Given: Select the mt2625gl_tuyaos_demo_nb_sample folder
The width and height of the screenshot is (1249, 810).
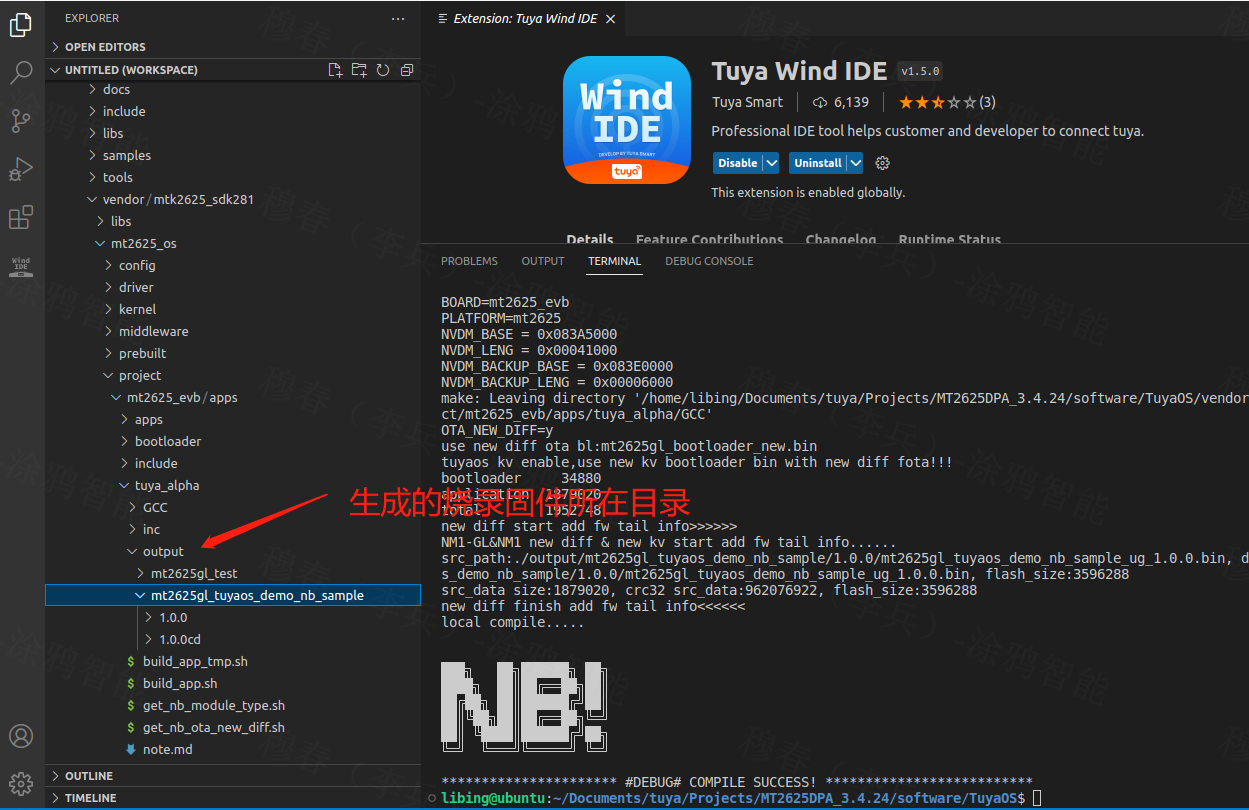Looking at the screenshot, I should pyautogui.click(x=233, y=595).
